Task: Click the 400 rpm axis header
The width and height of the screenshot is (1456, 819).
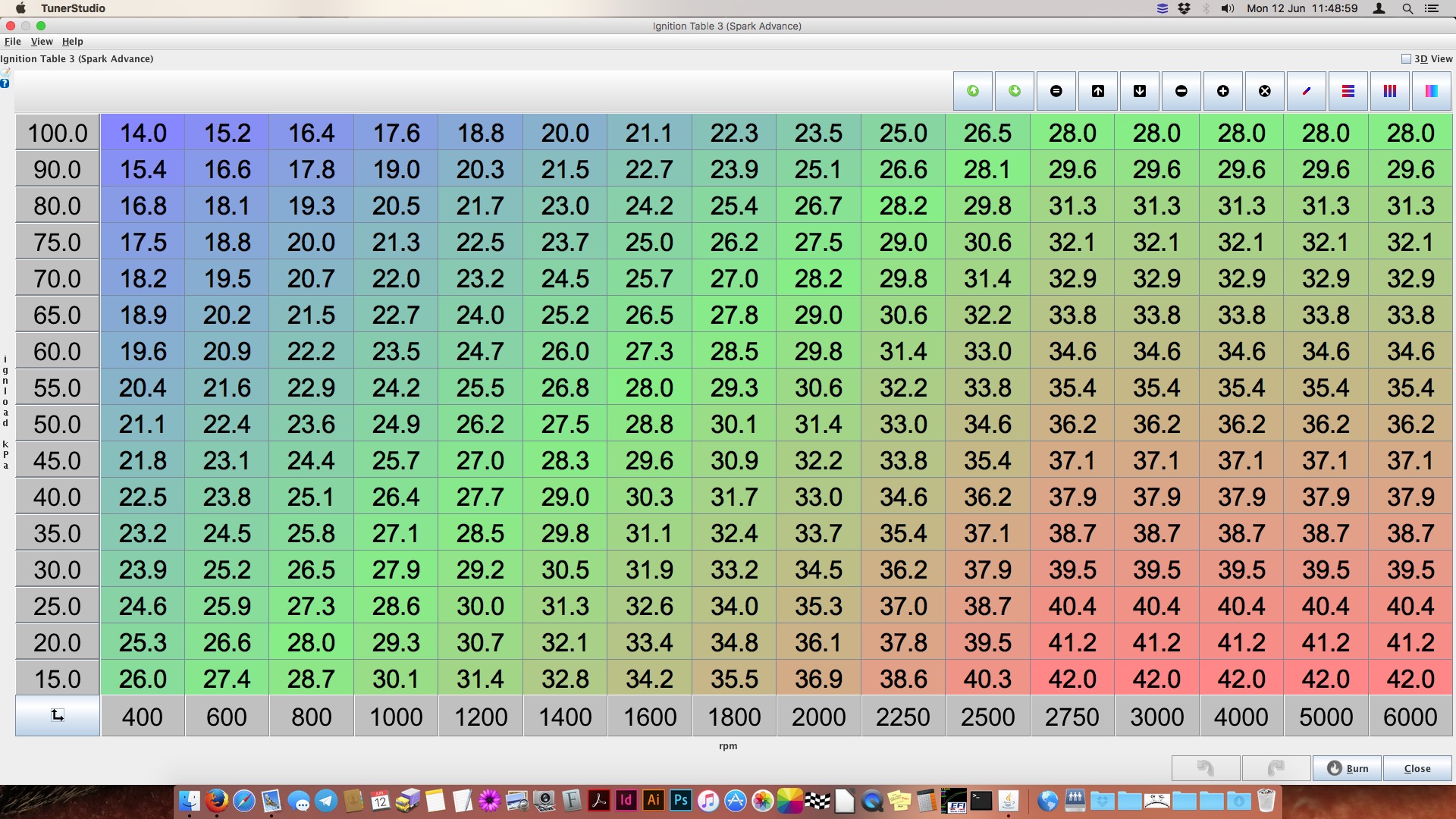Action: coord(143,717)
